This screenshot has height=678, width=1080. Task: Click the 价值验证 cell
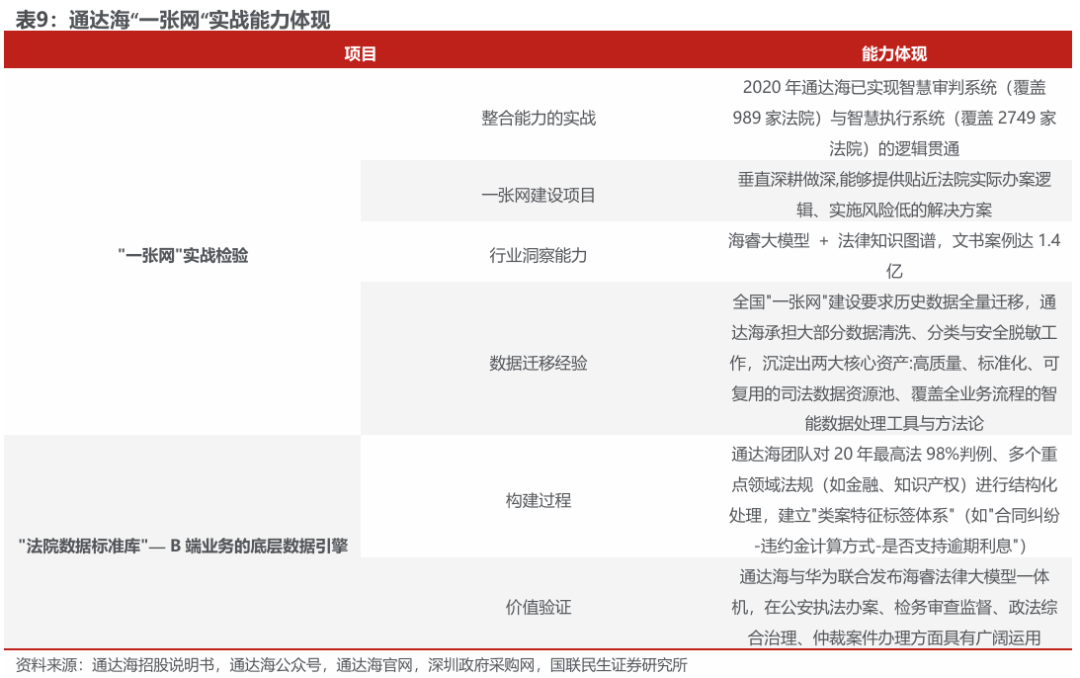pos(538,607)
